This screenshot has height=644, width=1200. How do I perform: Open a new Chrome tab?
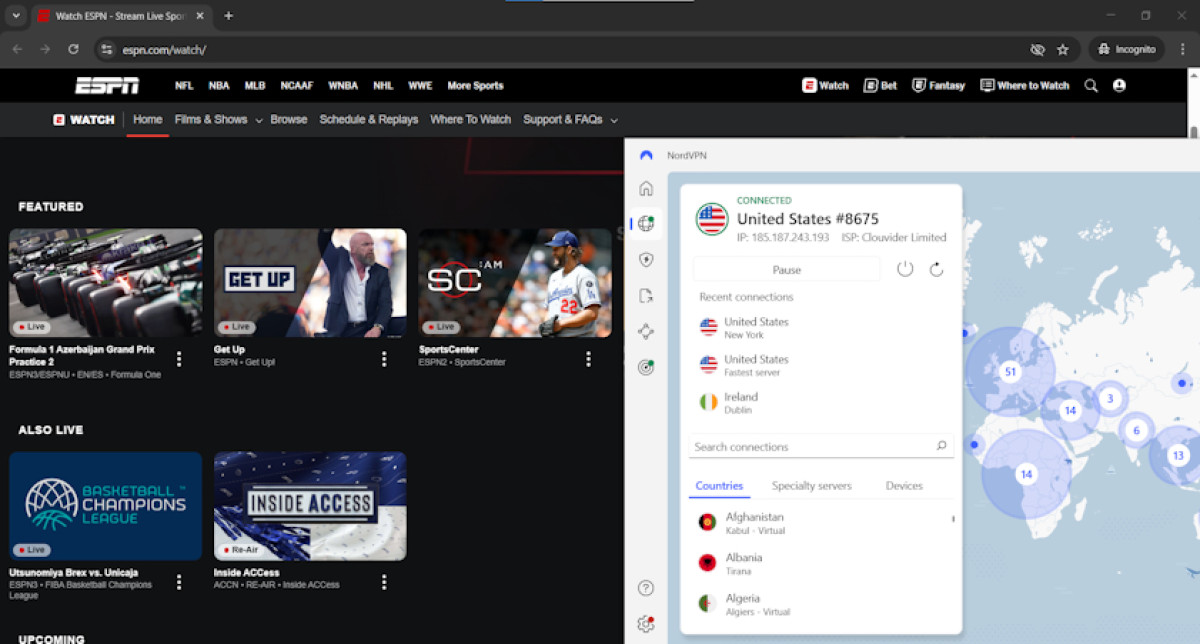[x=228, y=16]
